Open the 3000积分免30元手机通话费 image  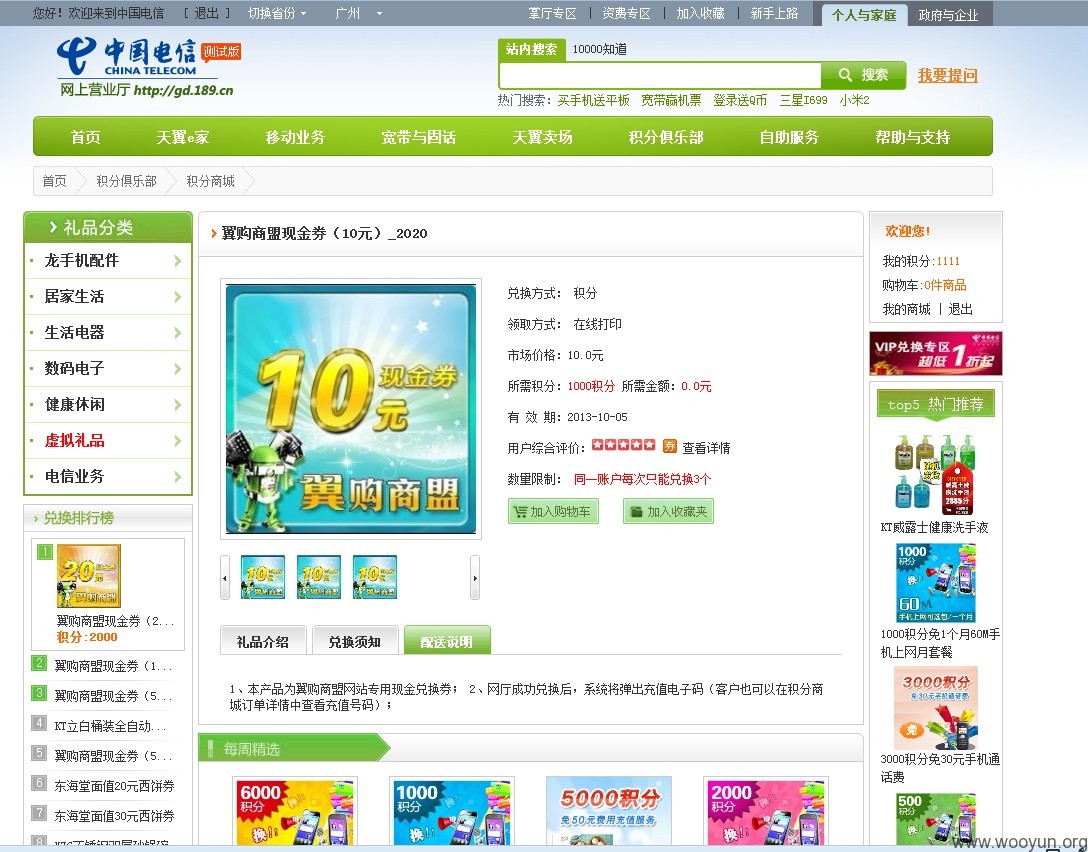coord(935,707)
